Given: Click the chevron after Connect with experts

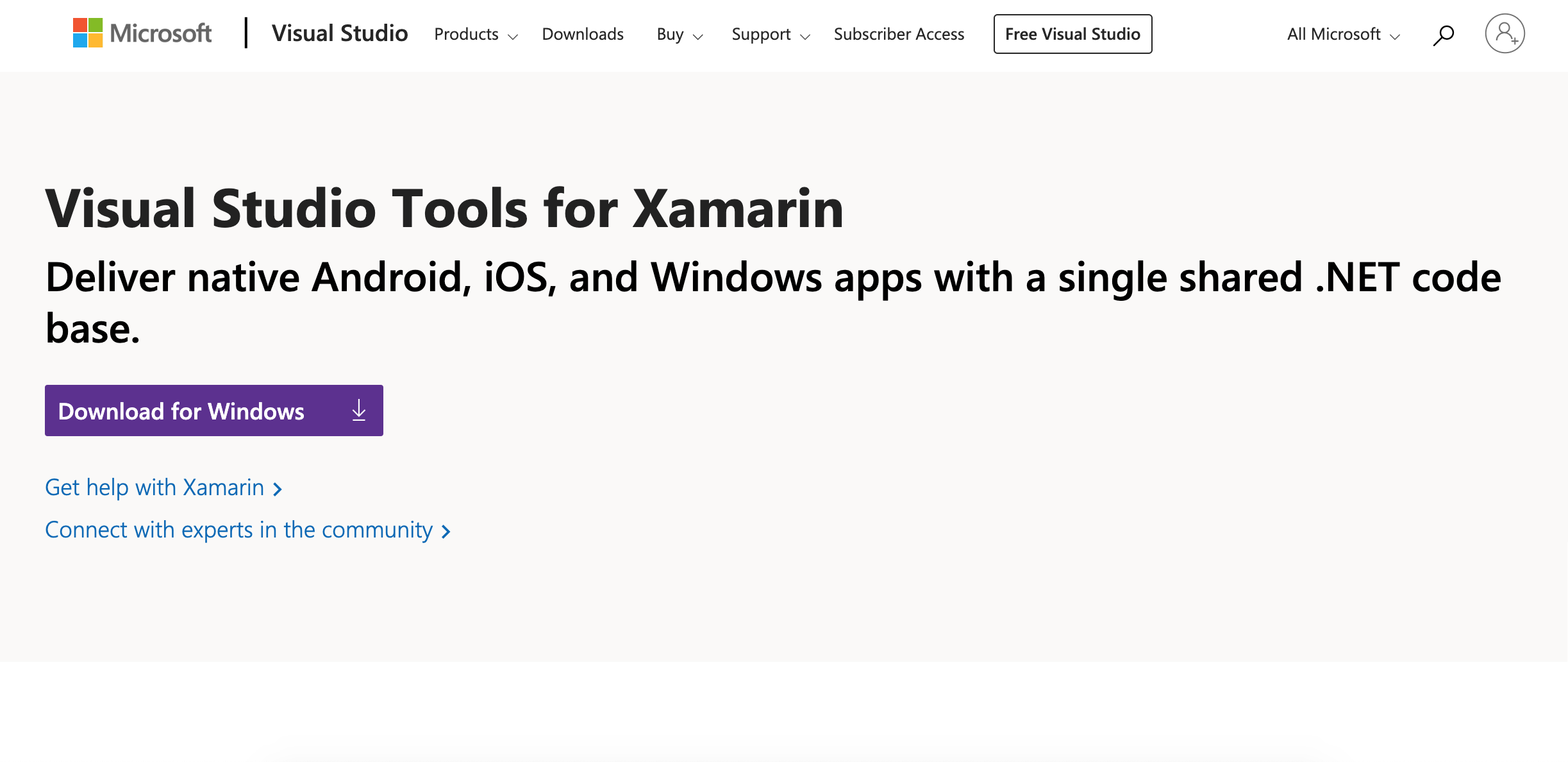Looking at the screenshot, I should pyautogui.click(x=446, y=532).
